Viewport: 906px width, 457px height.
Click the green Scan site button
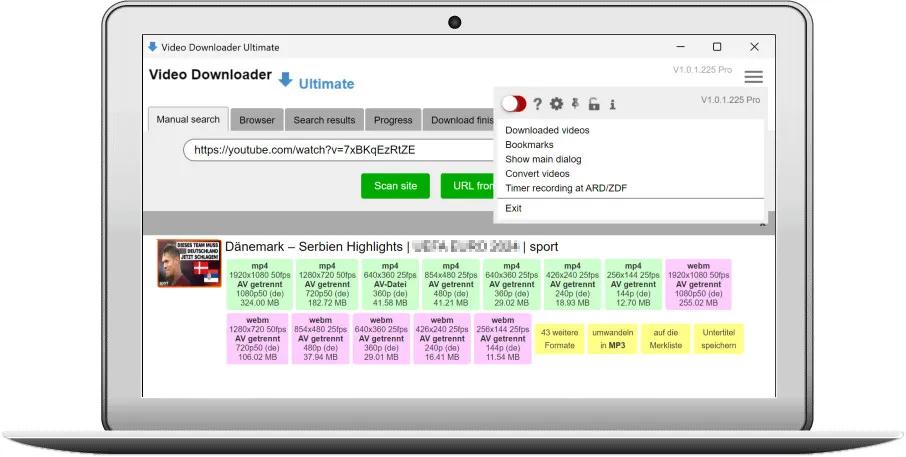click(395, 186)
